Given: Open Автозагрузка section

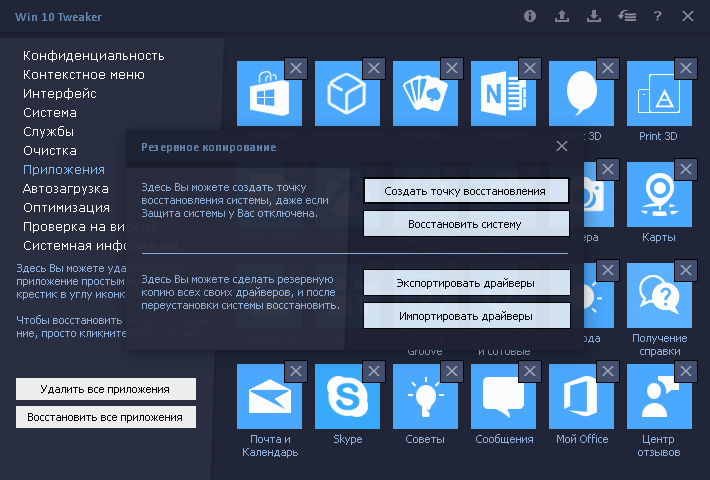Looking at the screenshot, I should [x=66, y=189].
